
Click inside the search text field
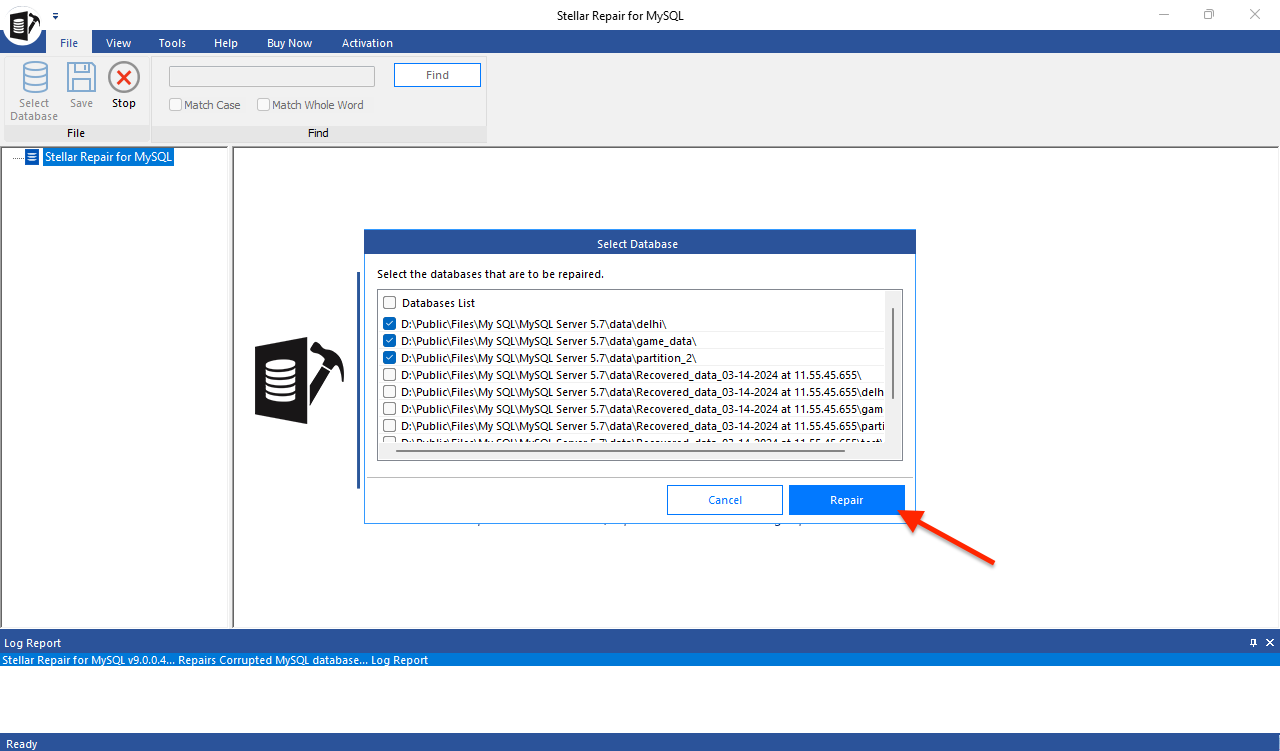coord(271,75)
